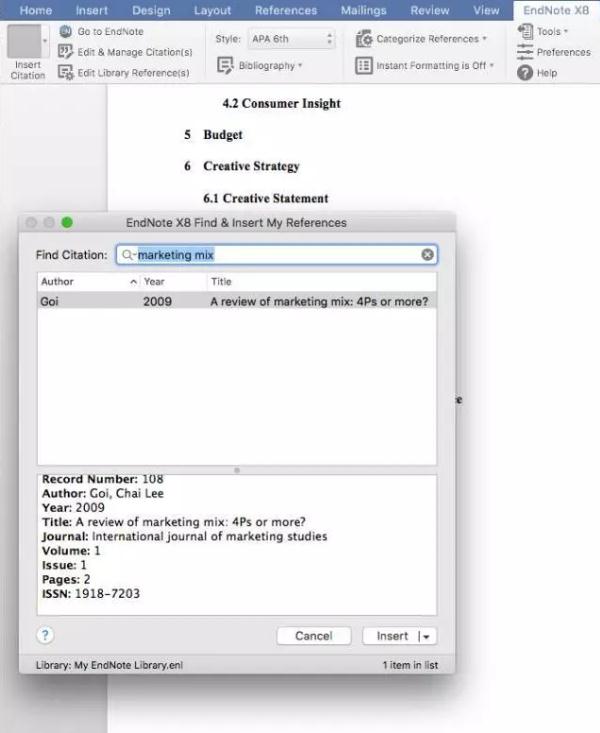Viewport: 600px width, 733px height.
Task: Click the search magnifier icon dropdown
Action: pos(128,255)
